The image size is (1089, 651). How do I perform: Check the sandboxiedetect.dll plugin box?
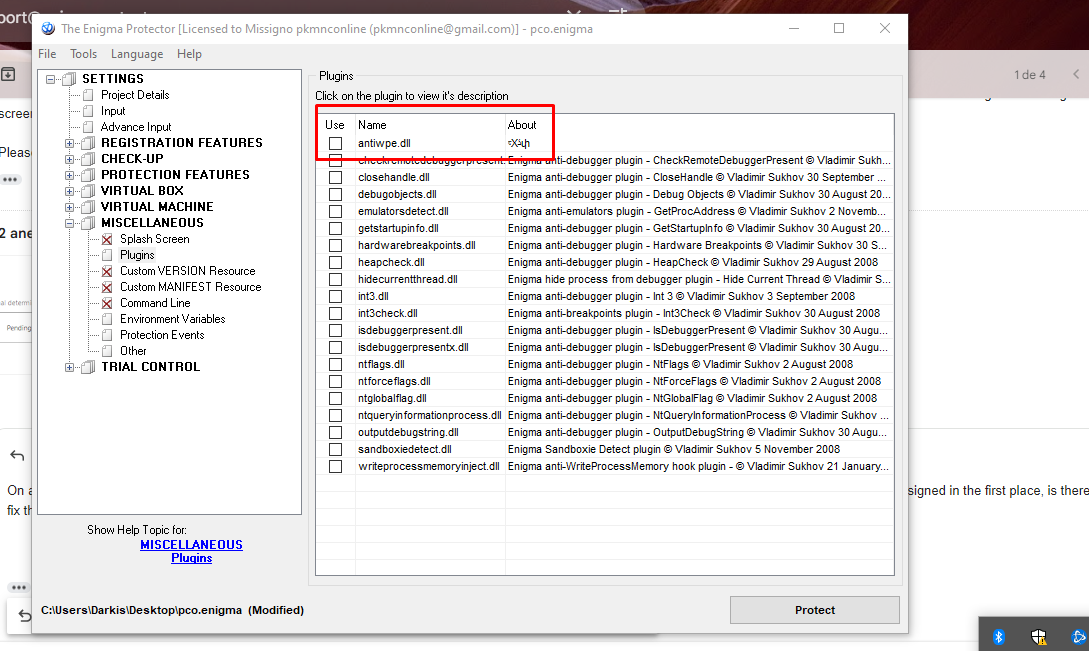point(335,450)
